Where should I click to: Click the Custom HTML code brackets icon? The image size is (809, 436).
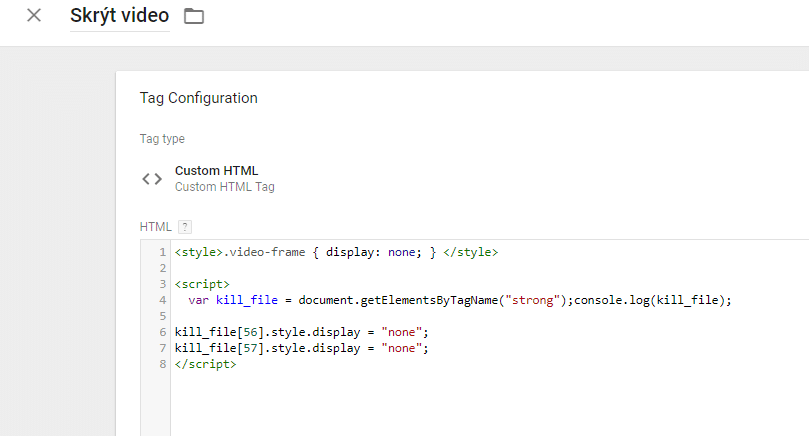[152, 179]
